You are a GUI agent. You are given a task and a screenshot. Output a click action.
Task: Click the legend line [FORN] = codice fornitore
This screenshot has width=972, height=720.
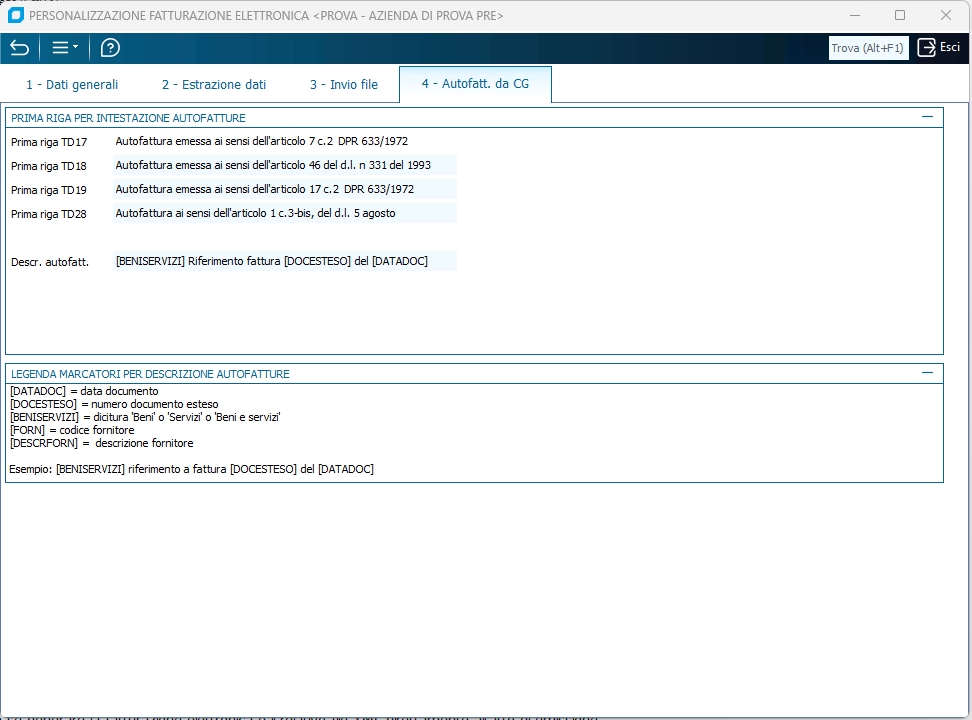click(72, 430)
